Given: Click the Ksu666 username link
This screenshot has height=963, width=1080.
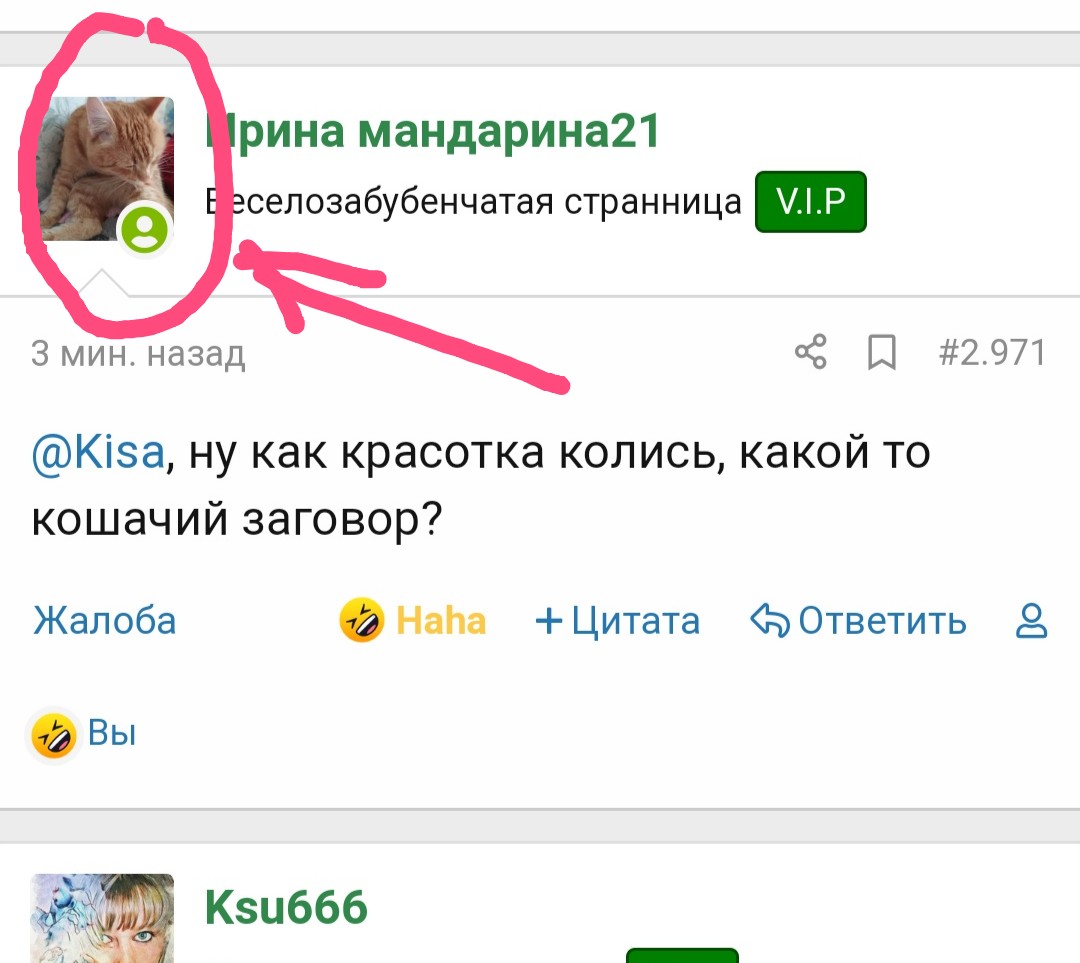Looking at the screenshot, I should (x=286, y=907).
